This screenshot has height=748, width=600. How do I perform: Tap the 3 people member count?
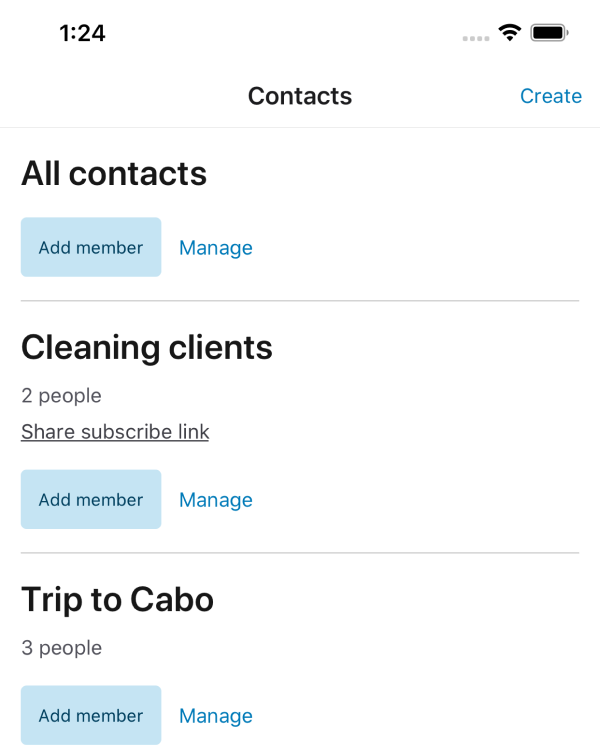click(61, 648)
